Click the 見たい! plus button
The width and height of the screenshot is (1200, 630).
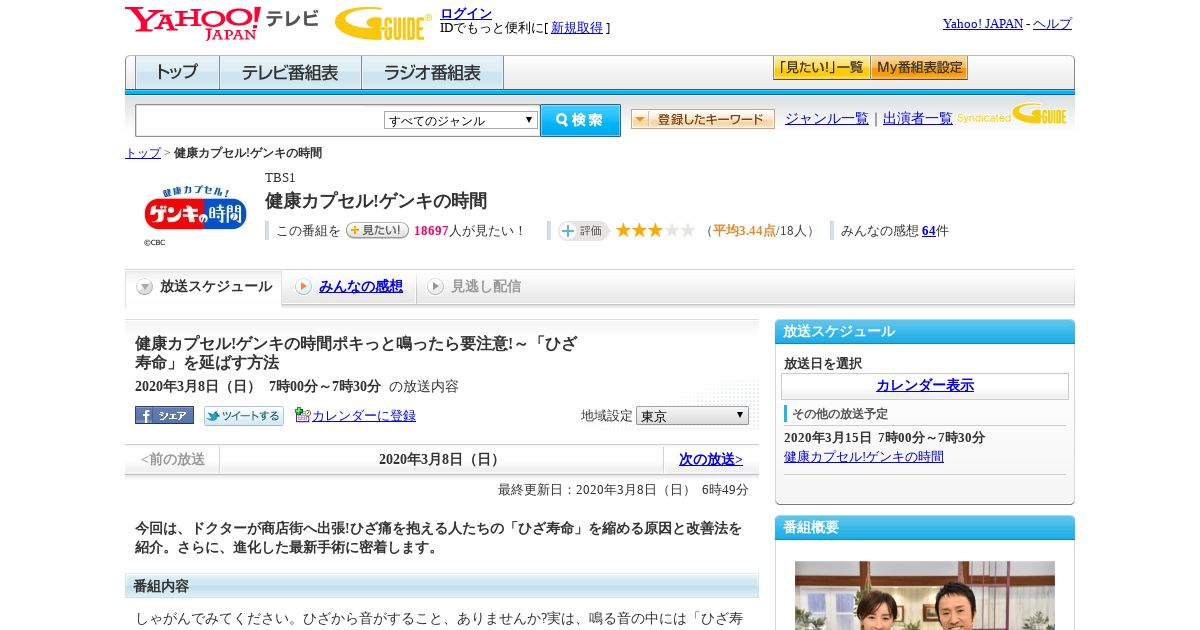coord(377,230)
